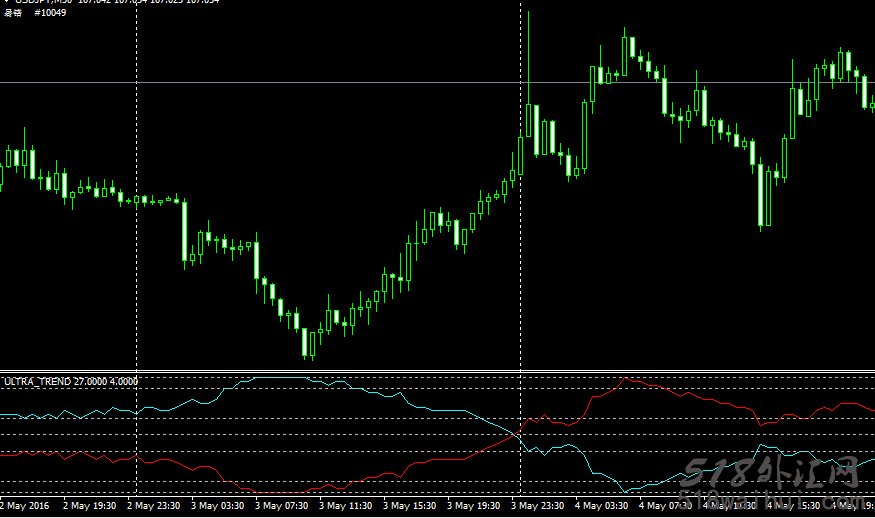Click the '4 May 03:30' time axis label
The height and width of the screenshot is (518, 875).
(604, 507)
